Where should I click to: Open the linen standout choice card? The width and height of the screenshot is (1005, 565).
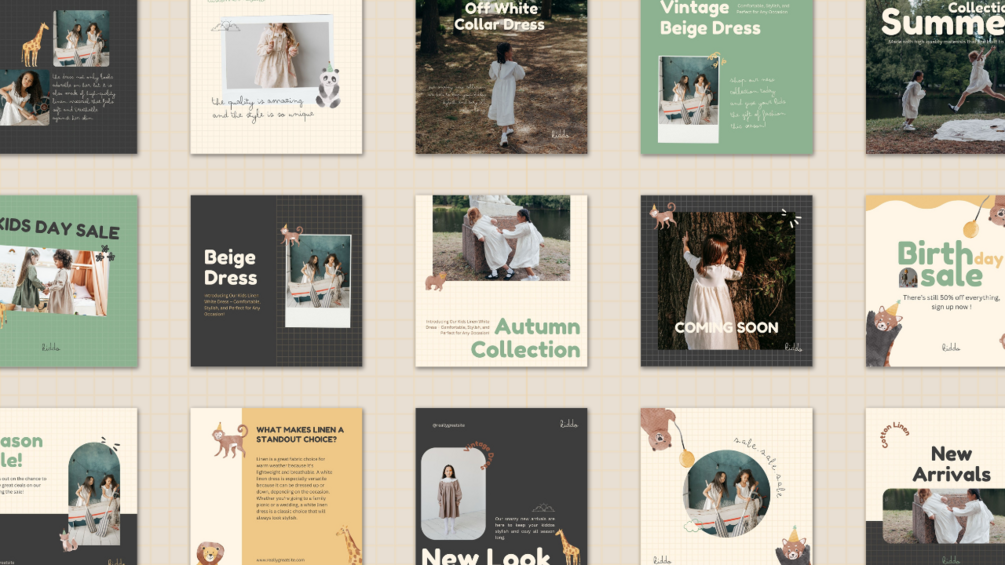276,486
